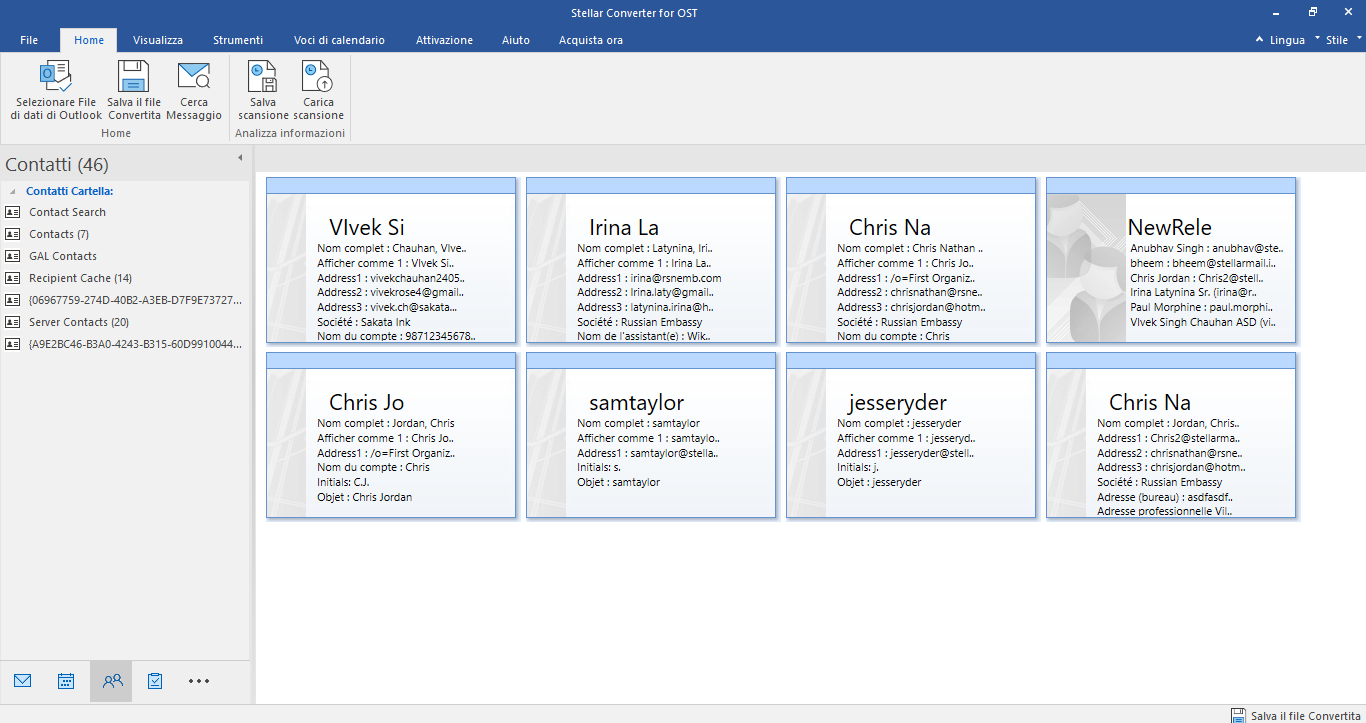The image size is (1366, 723).
Task: Click 'Objet : jesseryder' text
Action: pyautogui.click(x=879, y=482)
